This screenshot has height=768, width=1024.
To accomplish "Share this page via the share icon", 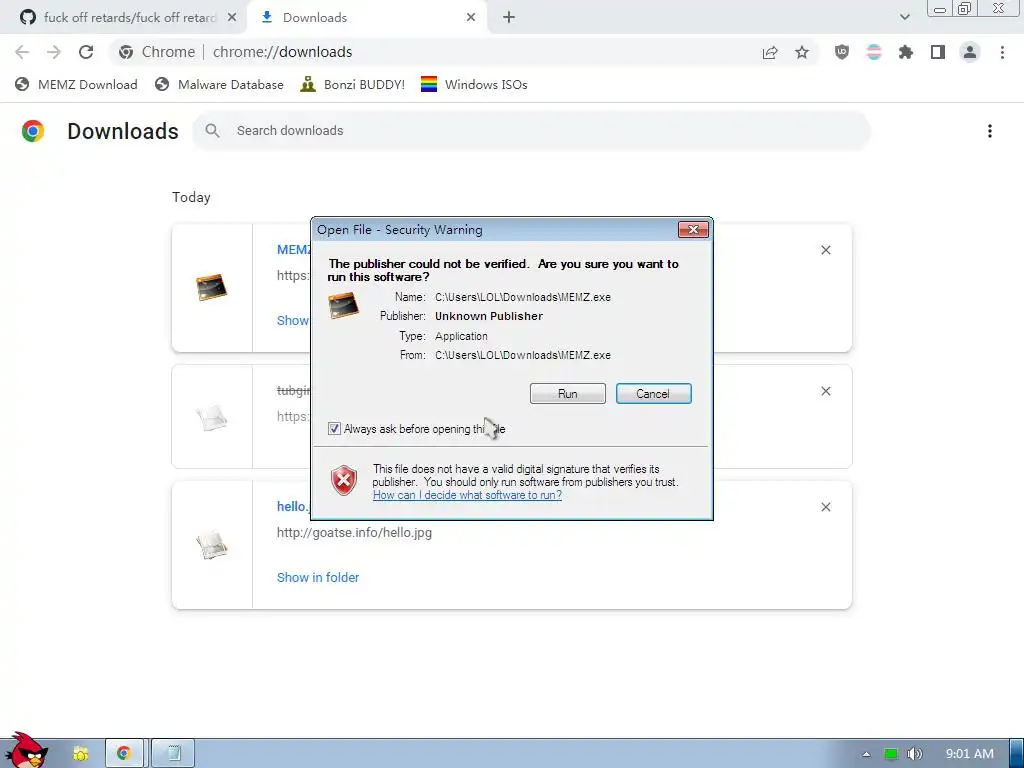I will (x=770, y=52).
